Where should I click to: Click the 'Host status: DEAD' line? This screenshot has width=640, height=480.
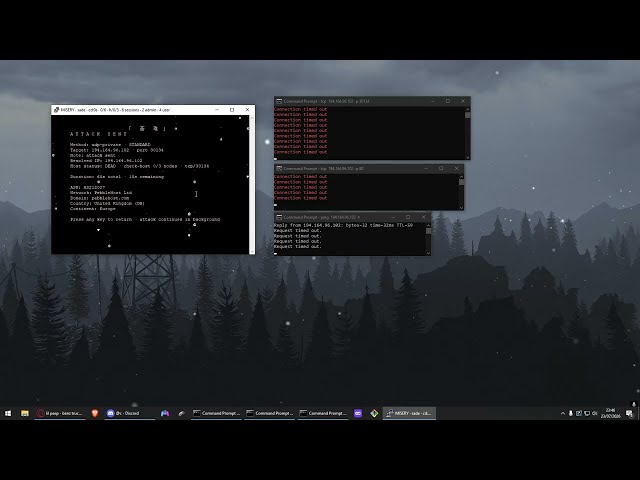tap(139, 166)
